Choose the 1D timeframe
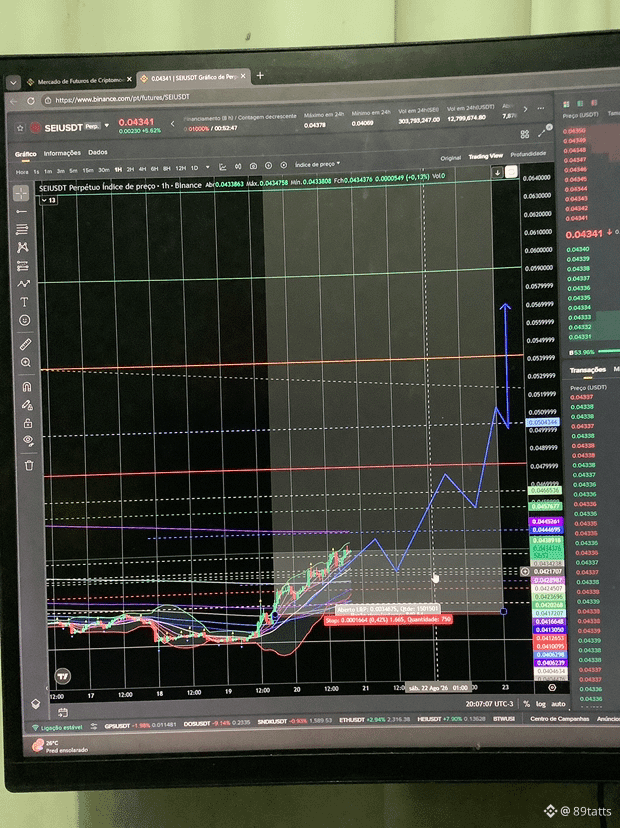Screen dimensions: 620x828 [194, 168]
